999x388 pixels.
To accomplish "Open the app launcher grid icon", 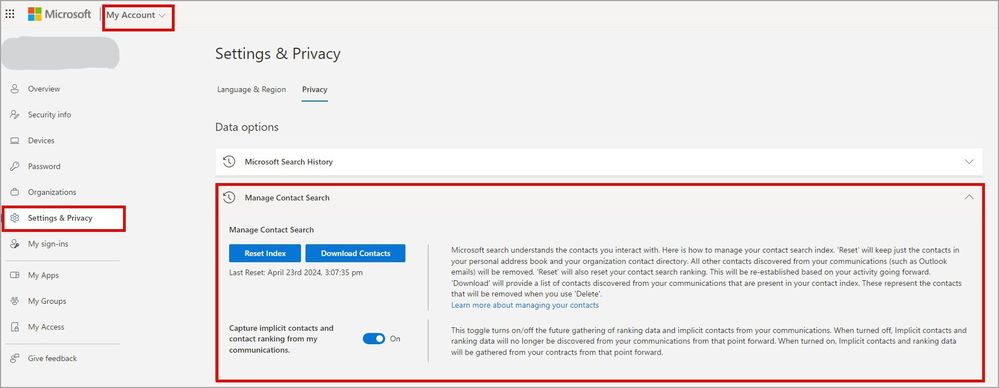I will (10, 14).
